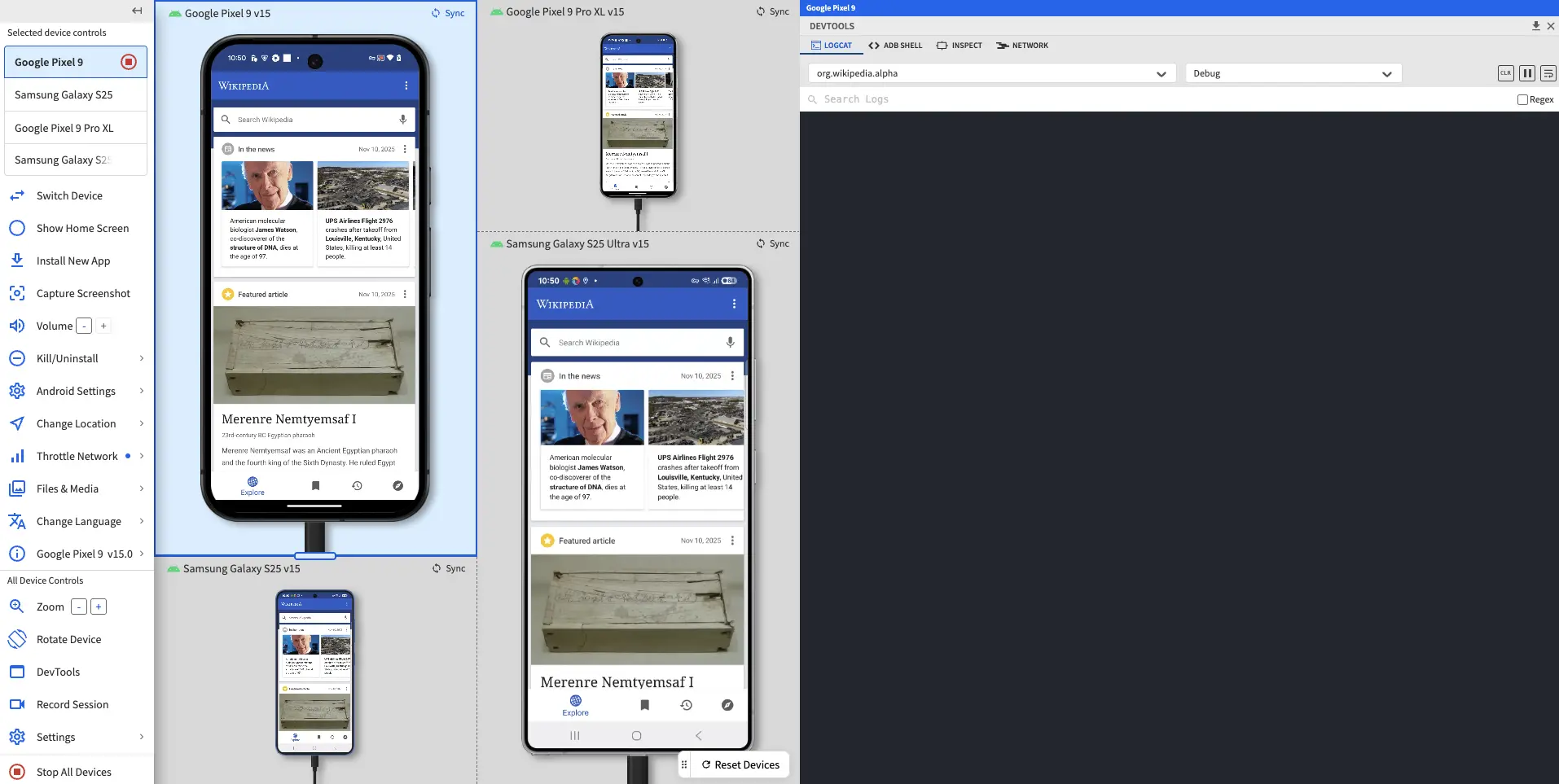Download logs using the DevTools download icon
1559x784 pixels.
coord(1535,26)
